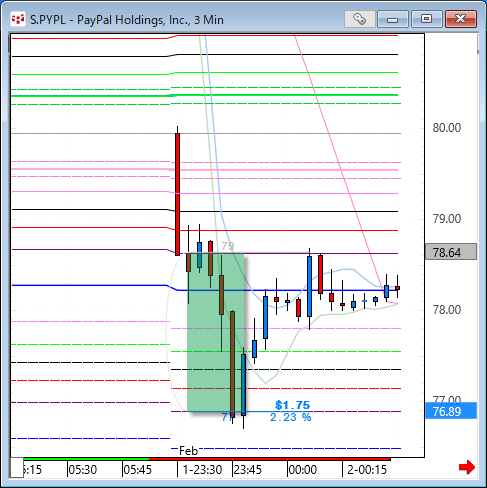The width and height of the screenshot is (487, 488).
Task: Click the gray 79 label above green rectangle
Action: (228, 246)
